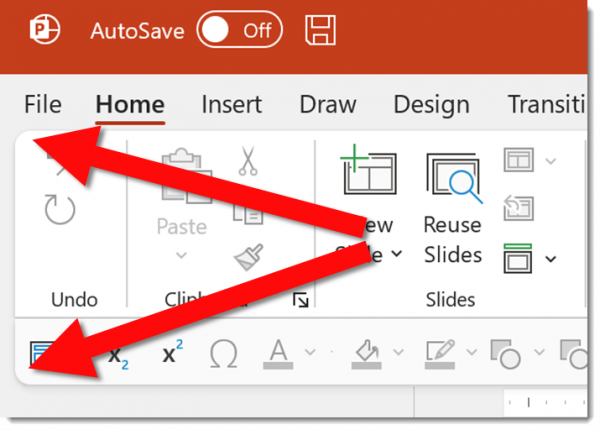600x430 pixels.
Task: Go to the Design tab
Action: 431,104
